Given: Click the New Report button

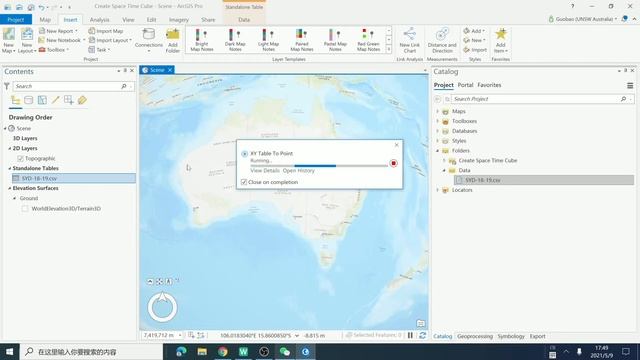Looking at the screenshot, I should point(58,31).
